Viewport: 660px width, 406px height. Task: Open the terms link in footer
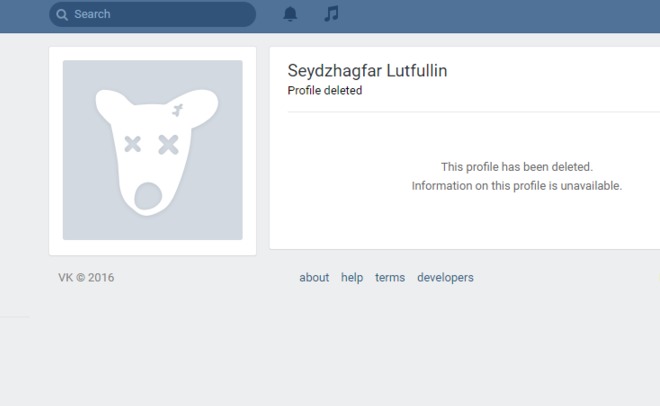click(390, 278)
